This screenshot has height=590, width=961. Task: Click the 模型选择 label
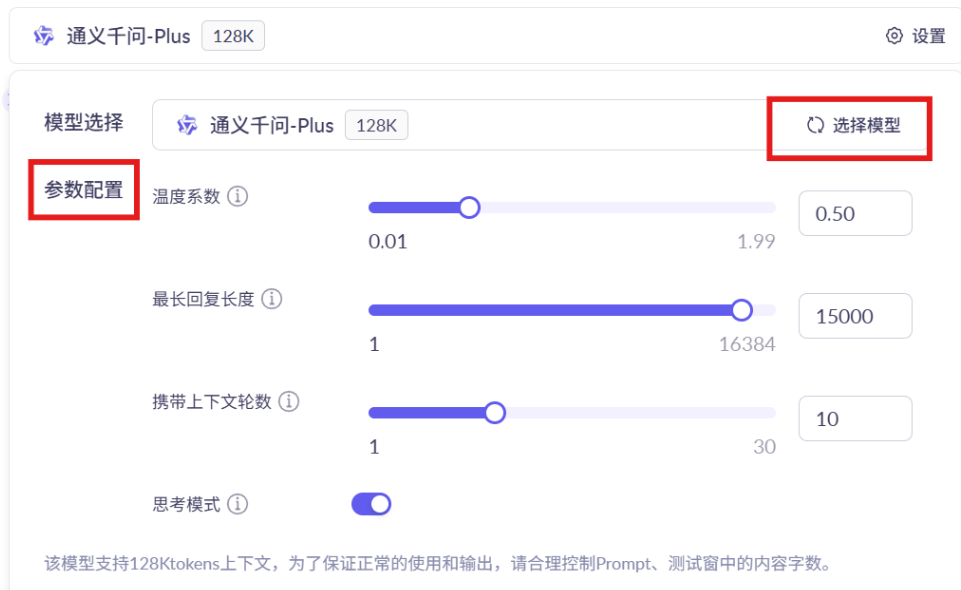83,123
